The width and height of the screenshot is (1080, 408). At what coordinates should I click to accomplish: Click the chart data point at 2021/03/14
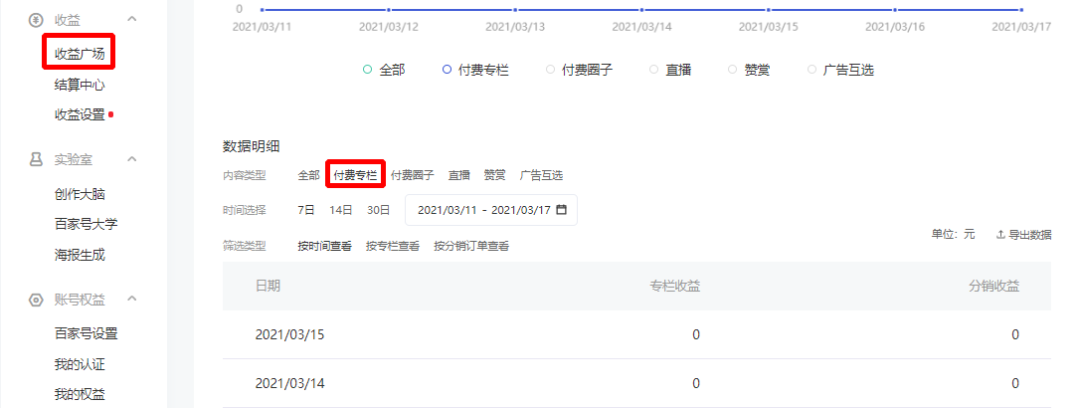click(x=642, y=10)
